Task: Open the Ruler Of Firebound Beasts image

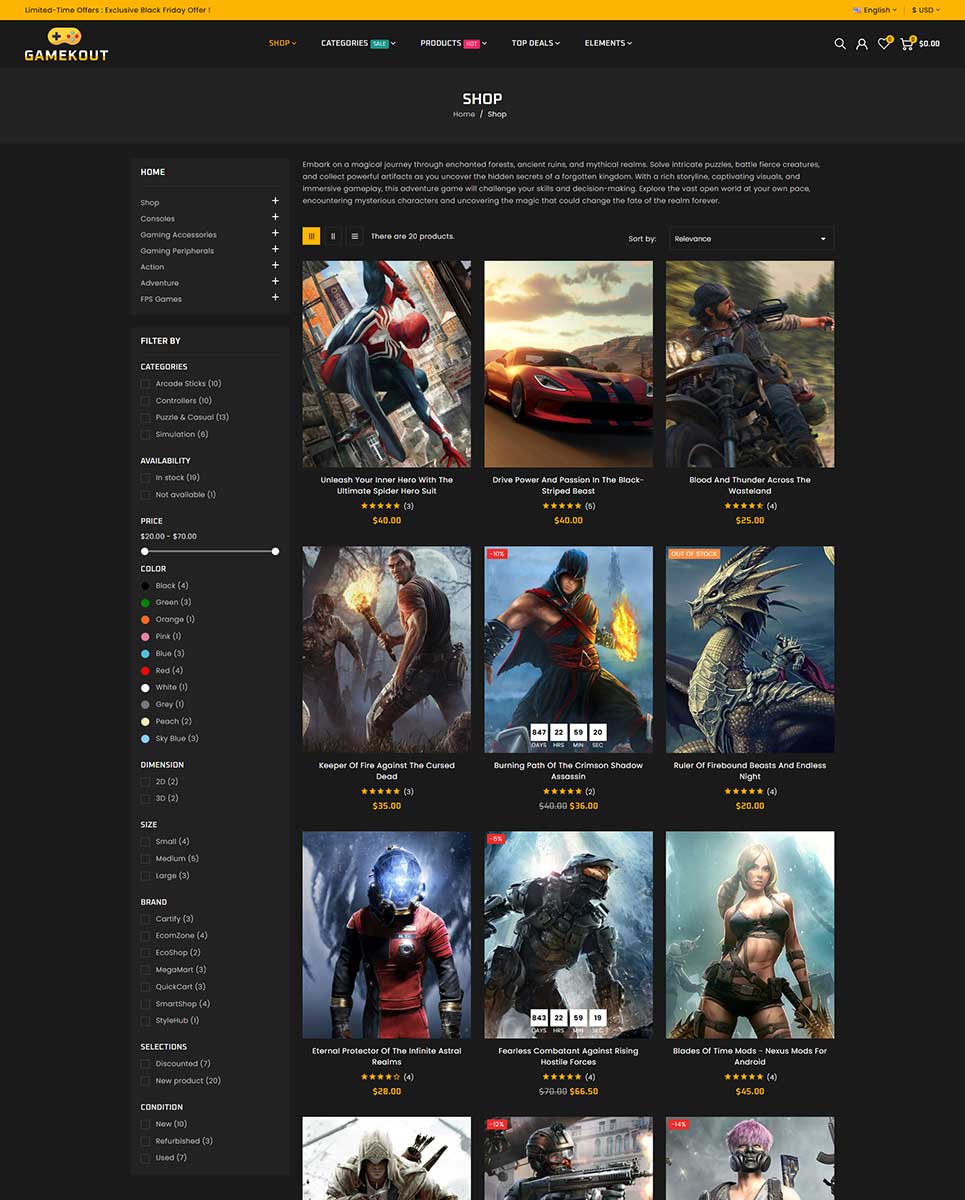Action: coord(750,650)
